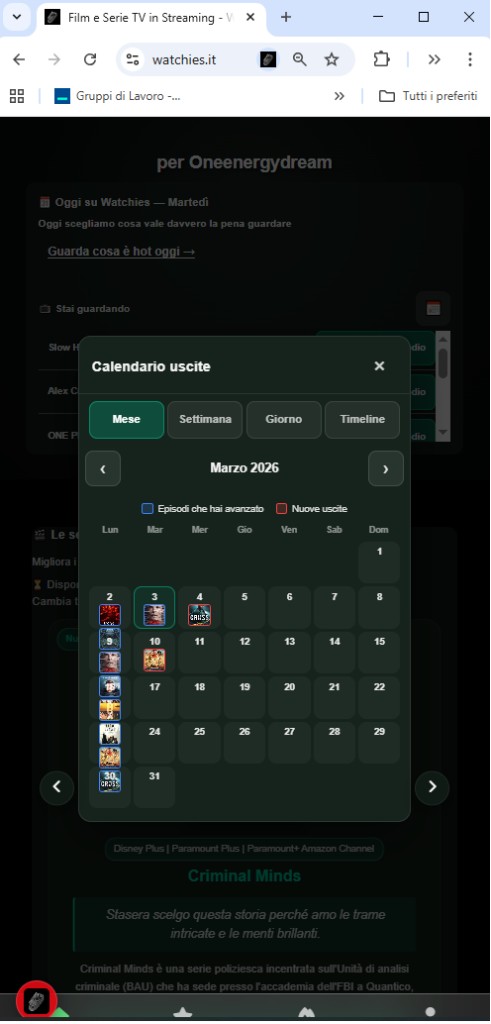Select day 18 in the calendar

point(199,697)
